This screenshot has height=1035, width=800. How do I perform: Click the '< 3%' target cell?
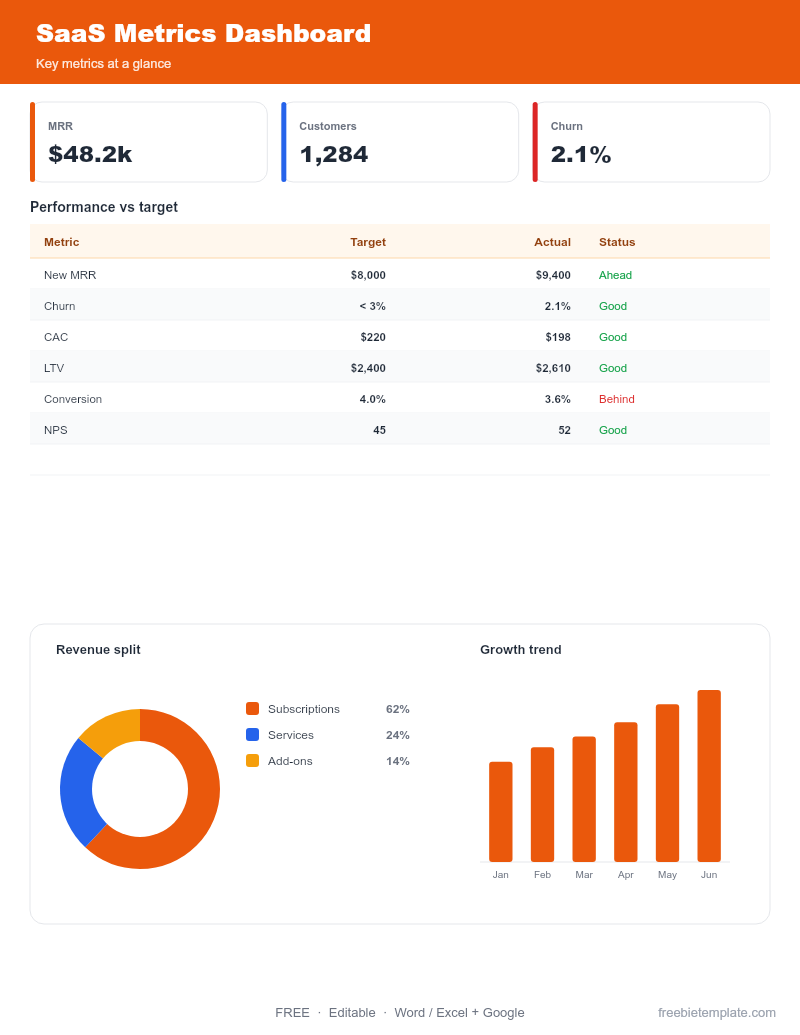click(x=372, y=306)
